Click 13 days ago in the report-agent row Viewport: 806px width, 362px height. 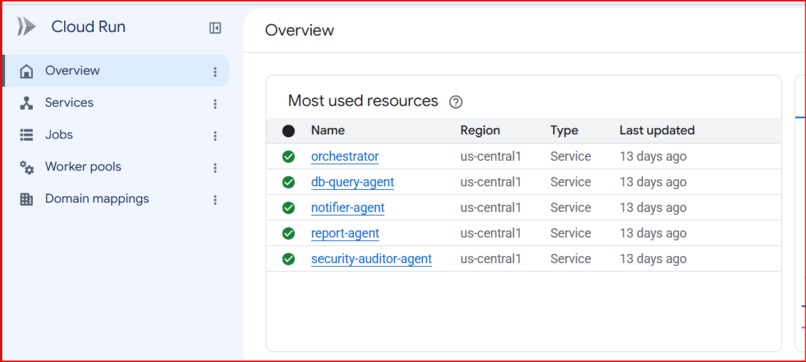pos(653,233)
